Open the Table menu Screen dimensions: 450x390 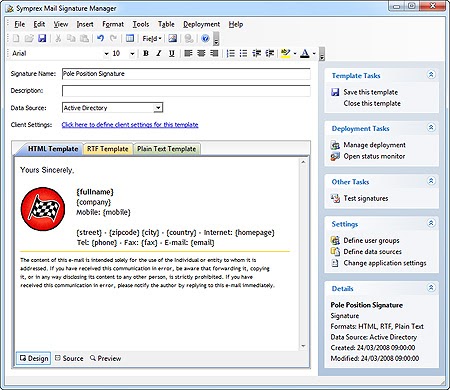[166, 24]
